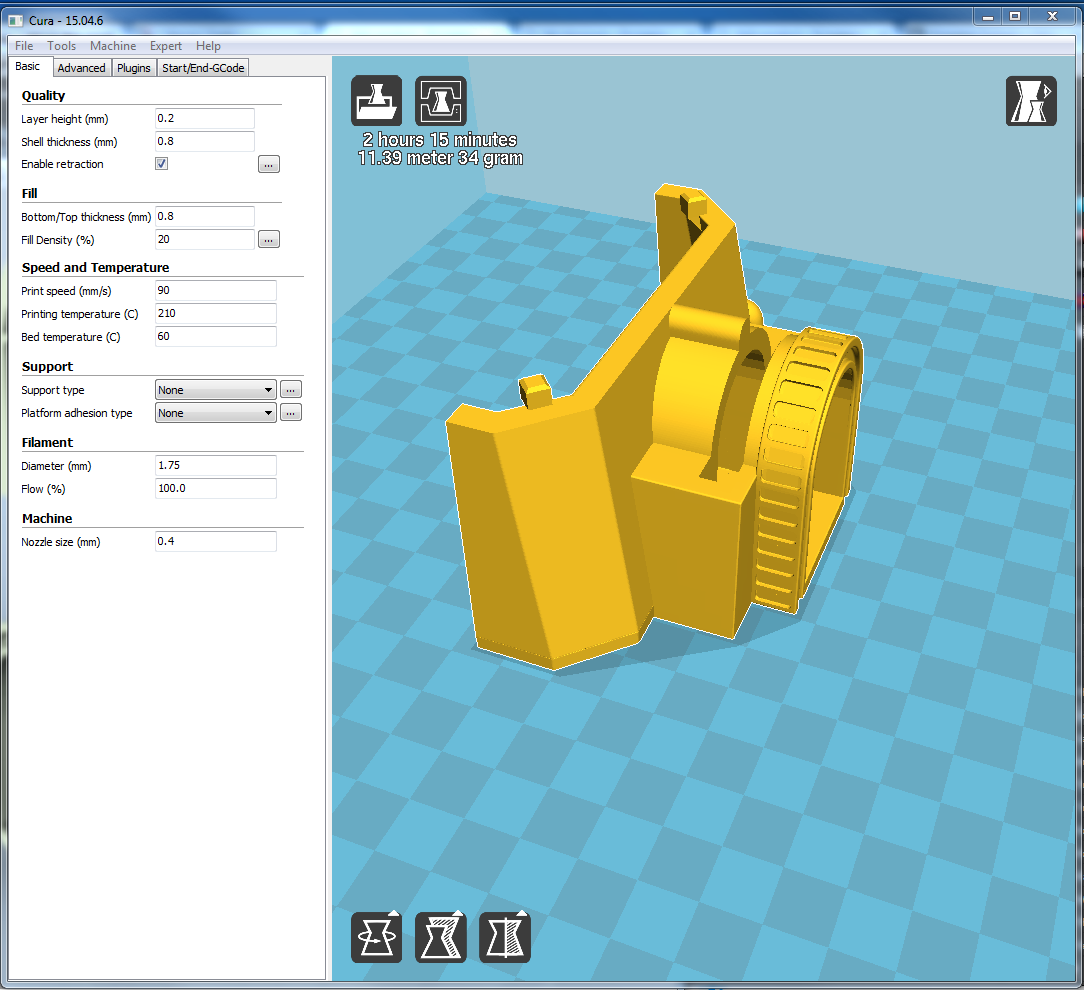1084x990 pixels.
Task: Select the Scale model tool
Action: [x=440, y=937]
